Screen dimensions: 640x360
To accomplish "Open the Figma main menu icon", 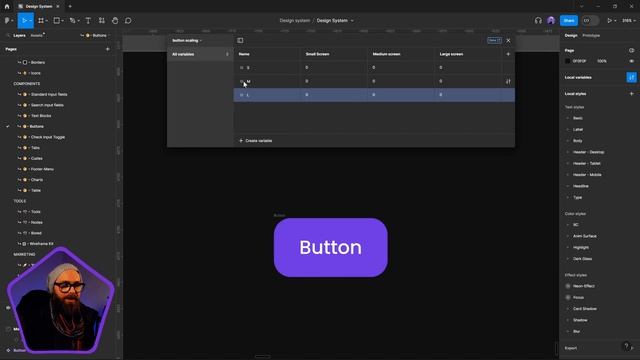I will coord(7,20).
